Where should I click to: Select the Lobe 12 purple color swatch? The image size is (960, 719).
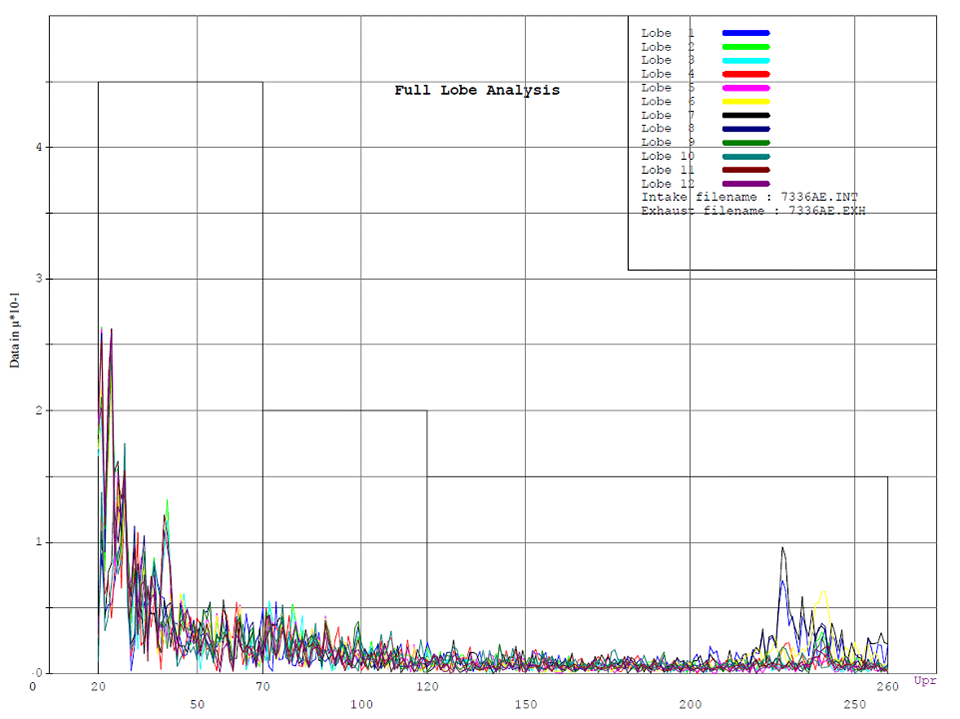(745, 183)
